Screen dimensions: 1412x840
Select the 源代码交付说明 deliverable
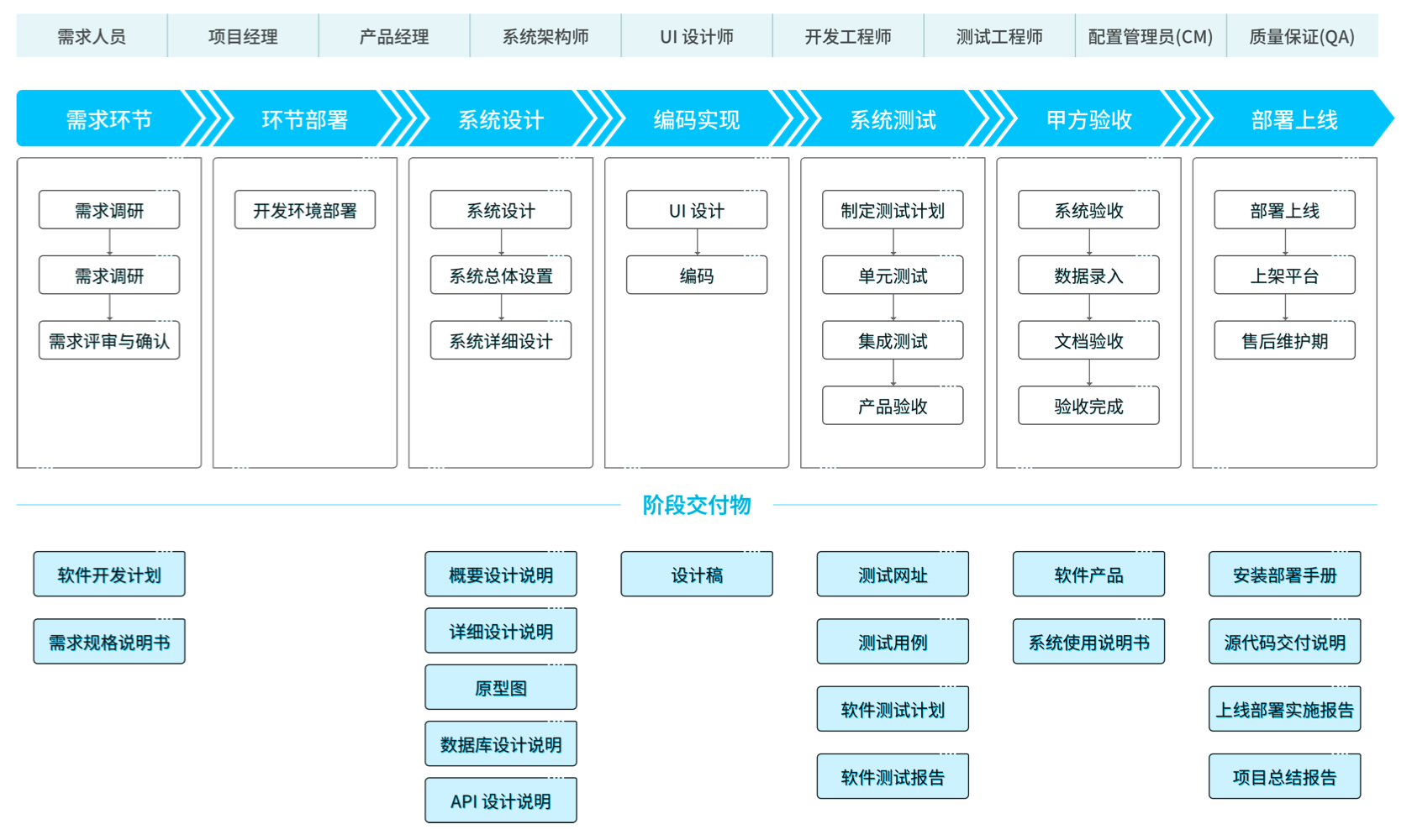(x=1285, y=642)
